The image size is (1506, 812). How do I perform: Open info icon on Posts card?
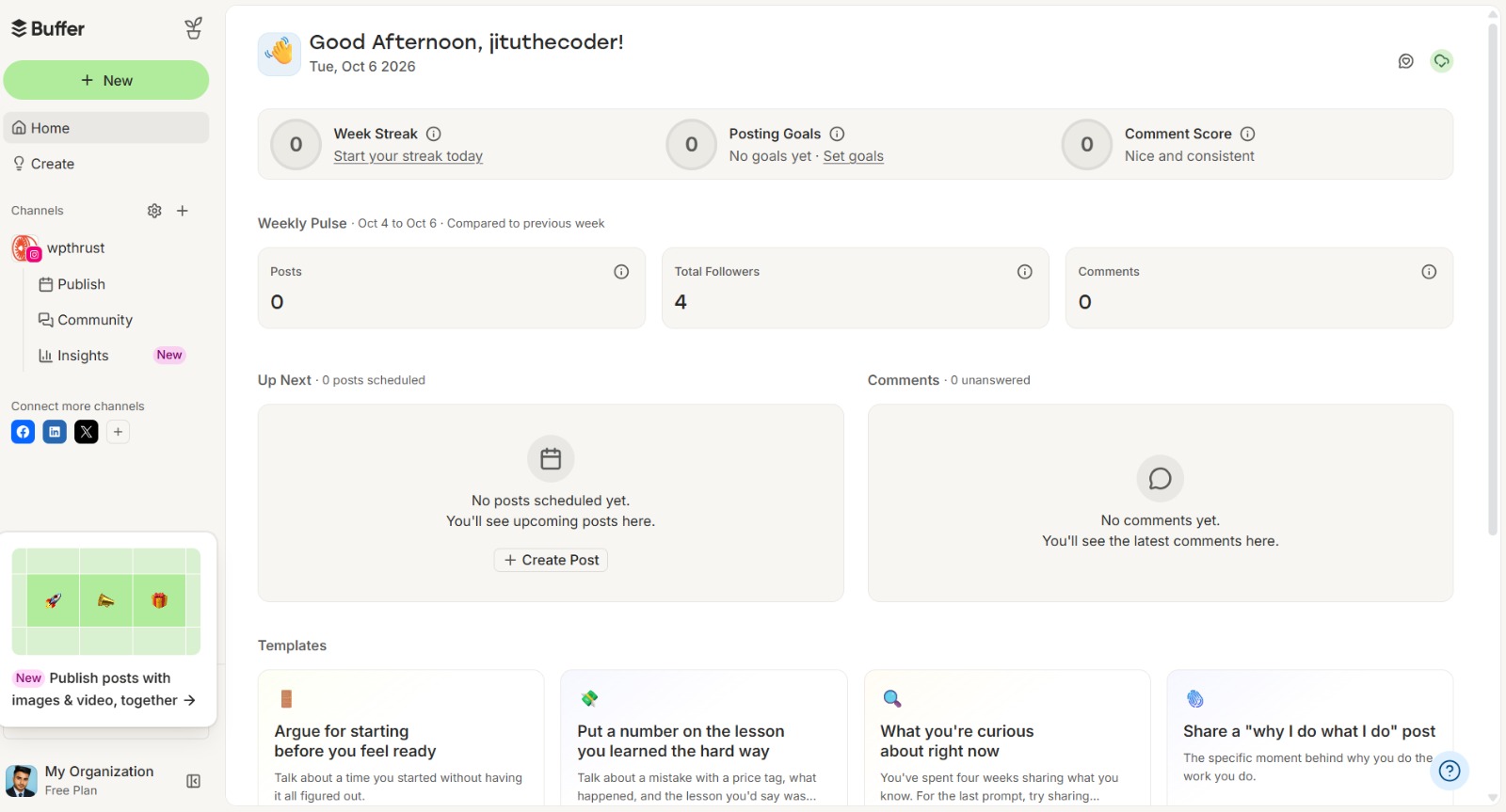(x=621, y=272)
